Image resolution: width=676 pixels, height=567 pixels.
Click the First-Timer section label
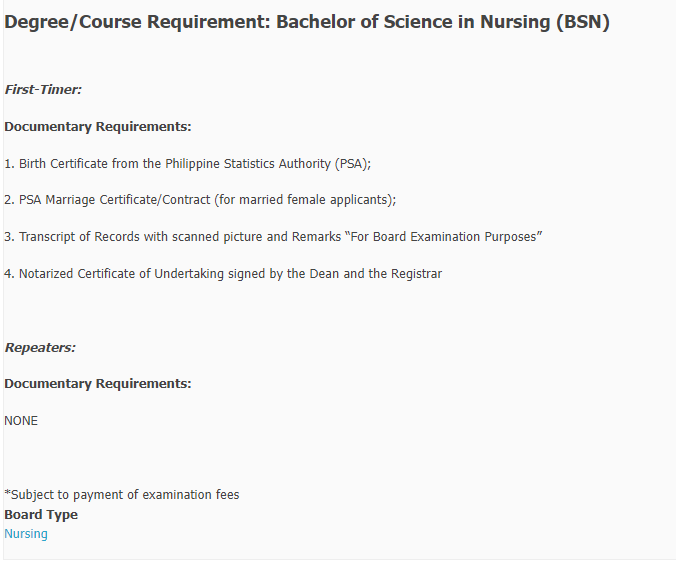pos(43,90)
